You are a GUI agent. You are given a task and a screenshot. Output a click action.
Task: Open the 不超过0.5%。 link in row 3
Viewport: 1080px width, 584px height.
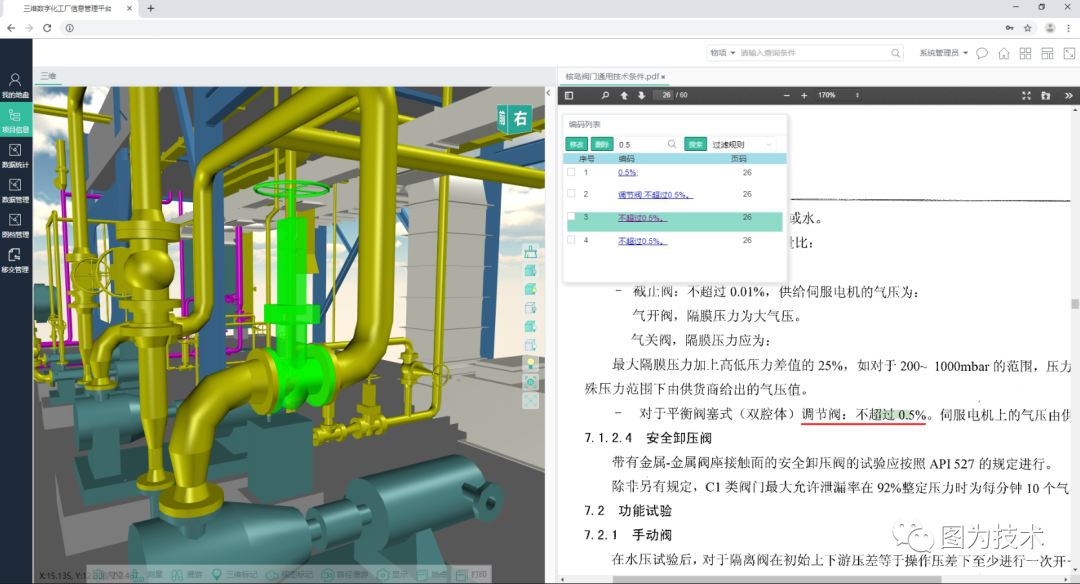tap(642, 218)
